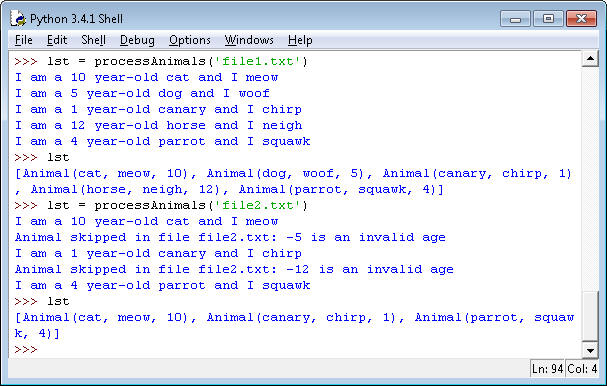Image resolution: width=607 pixels, height=386 pixels.
Task: Click the vertical scrollbar thumb
Action: [590, 316]
